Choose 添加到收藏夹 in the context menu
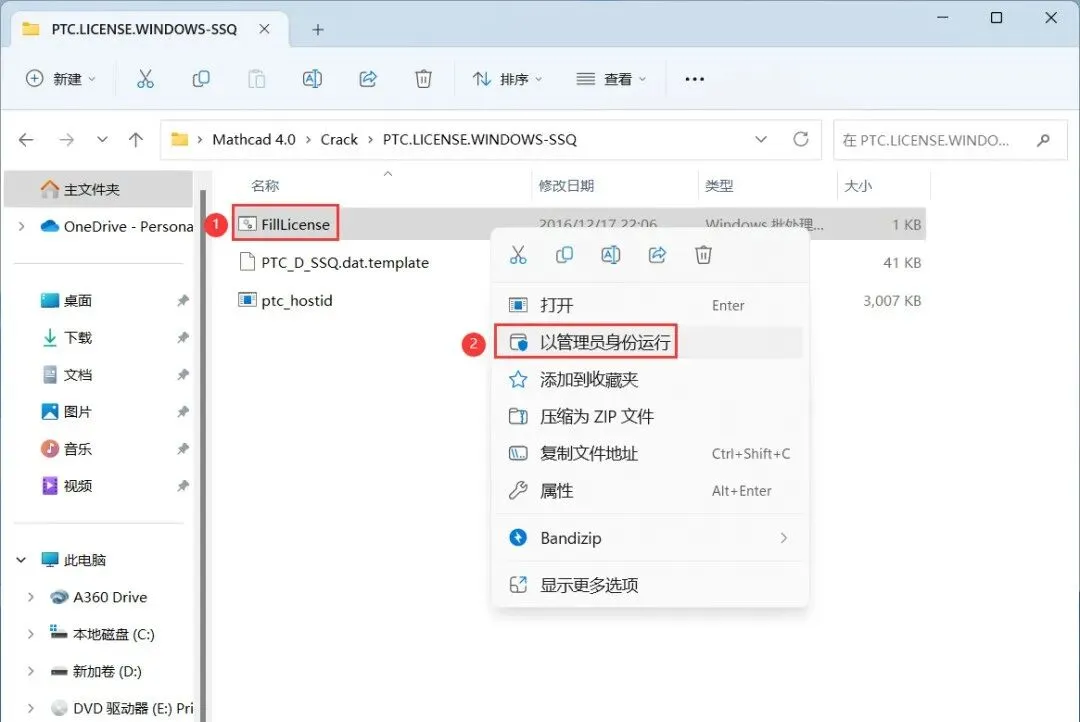This screenshot has height=722, width=1080. pyautogui.click(x=649, y=380)
